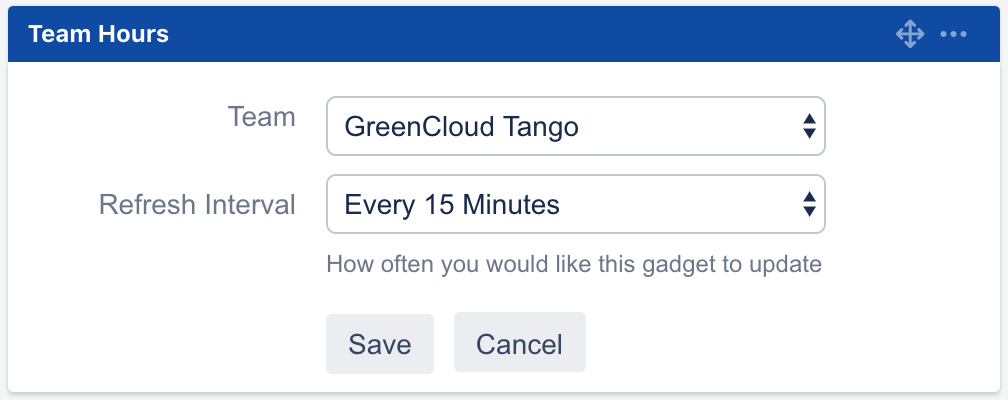1008x400 pixels.
Task: Click the Team field label
Action: 262,117
